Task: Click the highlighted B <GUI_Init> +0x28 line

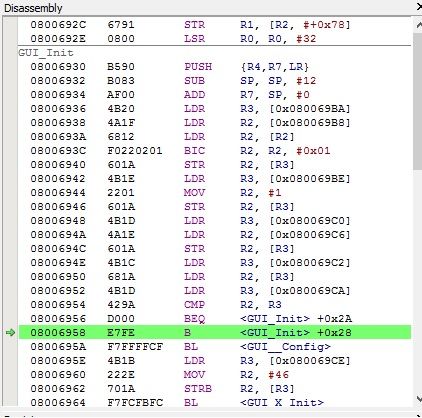Action: tap(214, 333)
